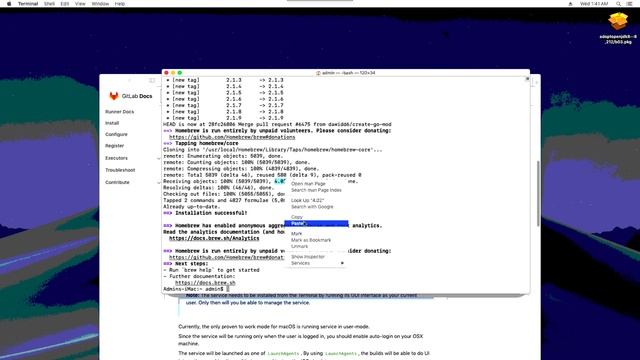Click the Terminal split-pane icon at top right
Image resolution: width=640 pixels, height=360 pixels.
point(527,79)
